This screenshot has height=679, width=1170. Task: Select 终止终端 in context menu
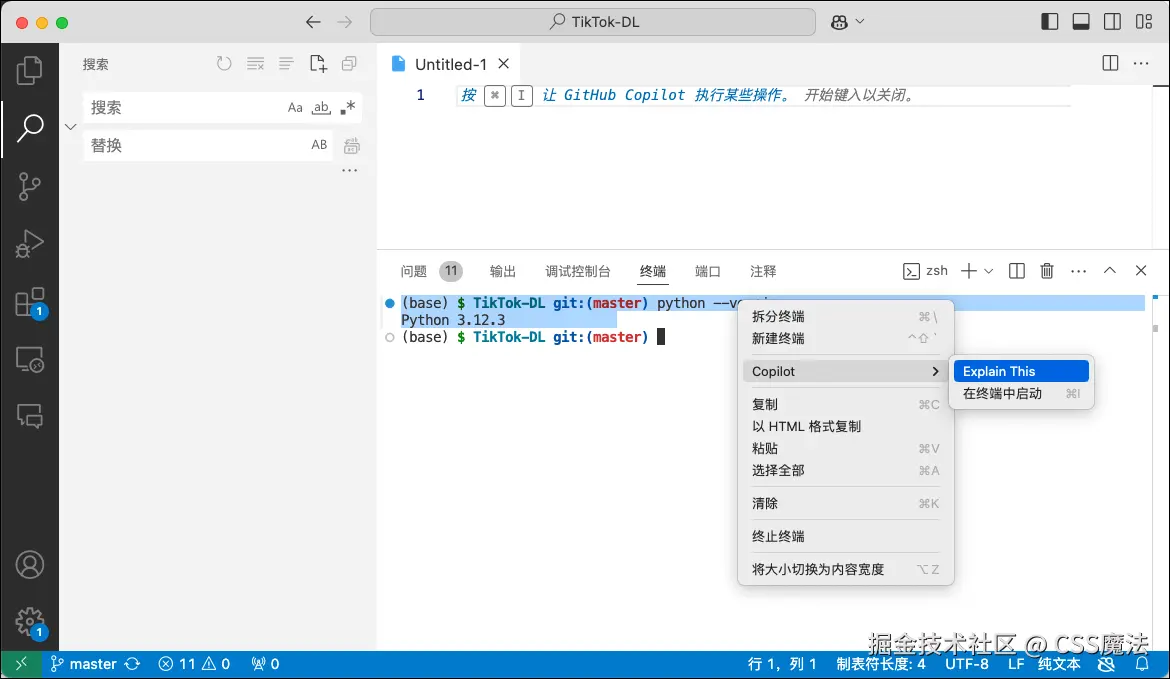(x=845, y=536)
